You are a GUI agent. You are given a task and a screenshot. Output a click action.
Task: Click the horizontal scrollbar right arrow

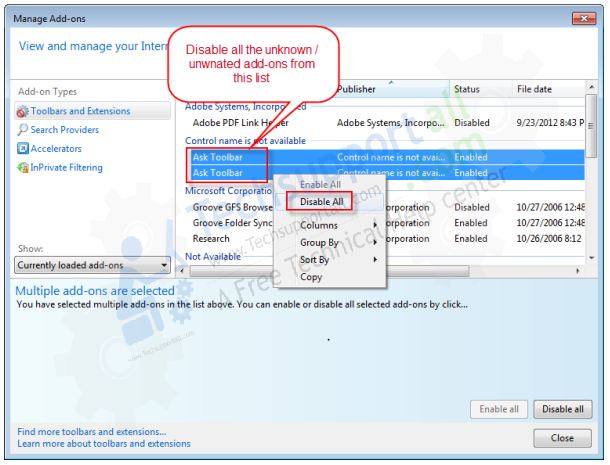(577, 270)
